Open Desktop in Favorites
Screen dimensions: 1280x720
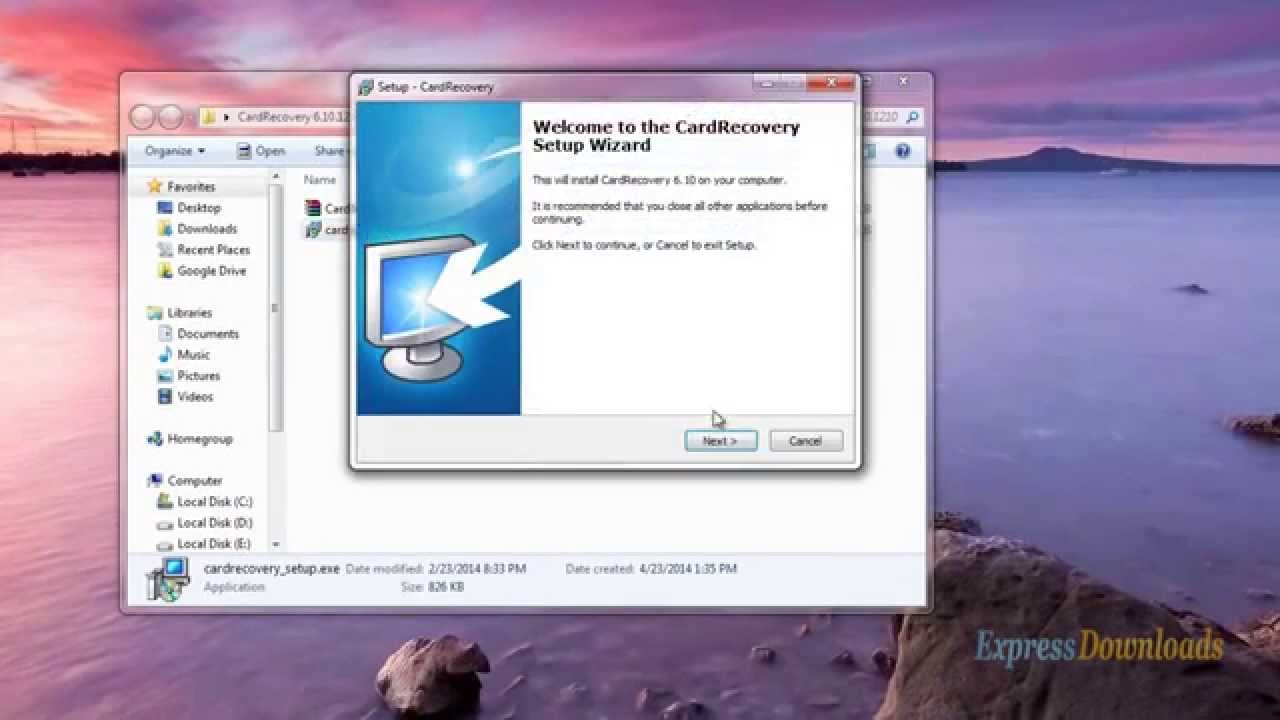(x=199, y=208)
